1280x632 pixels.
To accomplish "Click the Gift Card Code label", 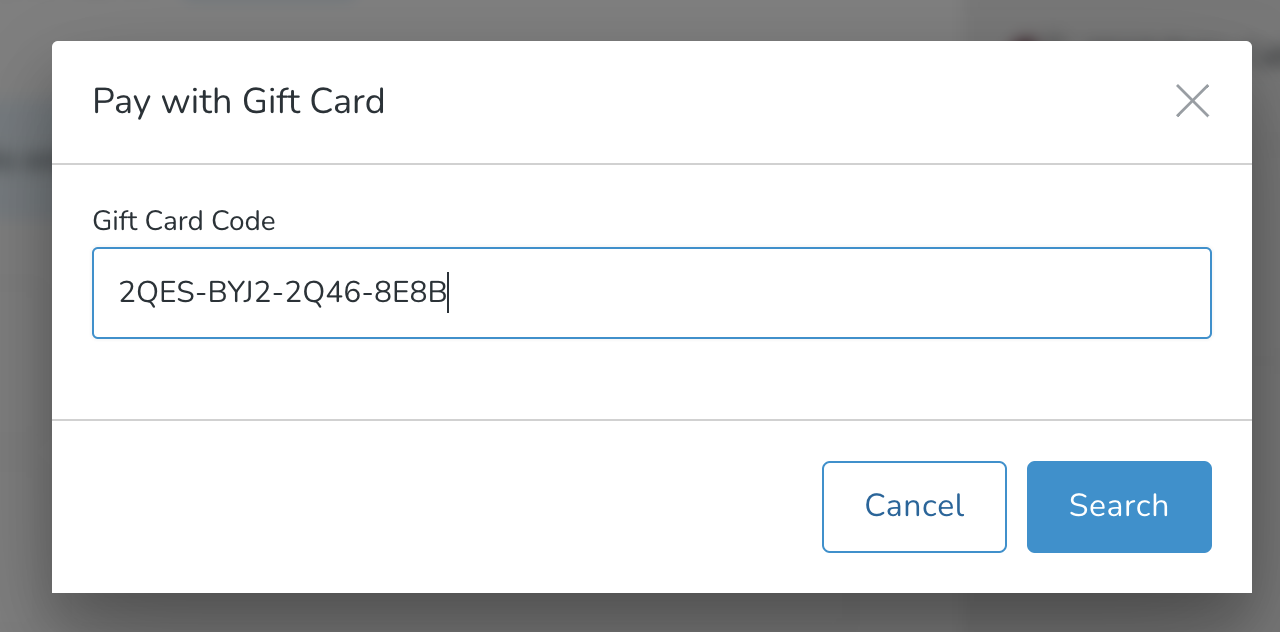I will pos(183,220).
